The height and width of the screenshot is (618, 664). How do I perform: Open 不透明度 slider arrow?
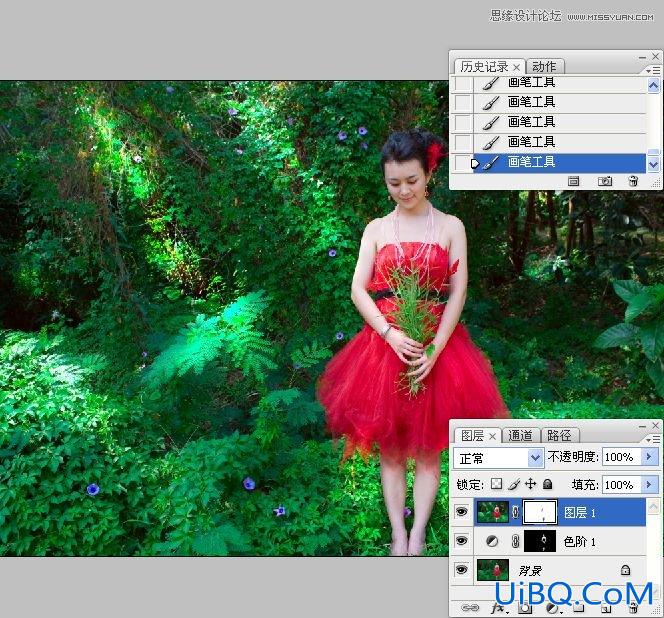pyautogui.click(x=649, y=457)
